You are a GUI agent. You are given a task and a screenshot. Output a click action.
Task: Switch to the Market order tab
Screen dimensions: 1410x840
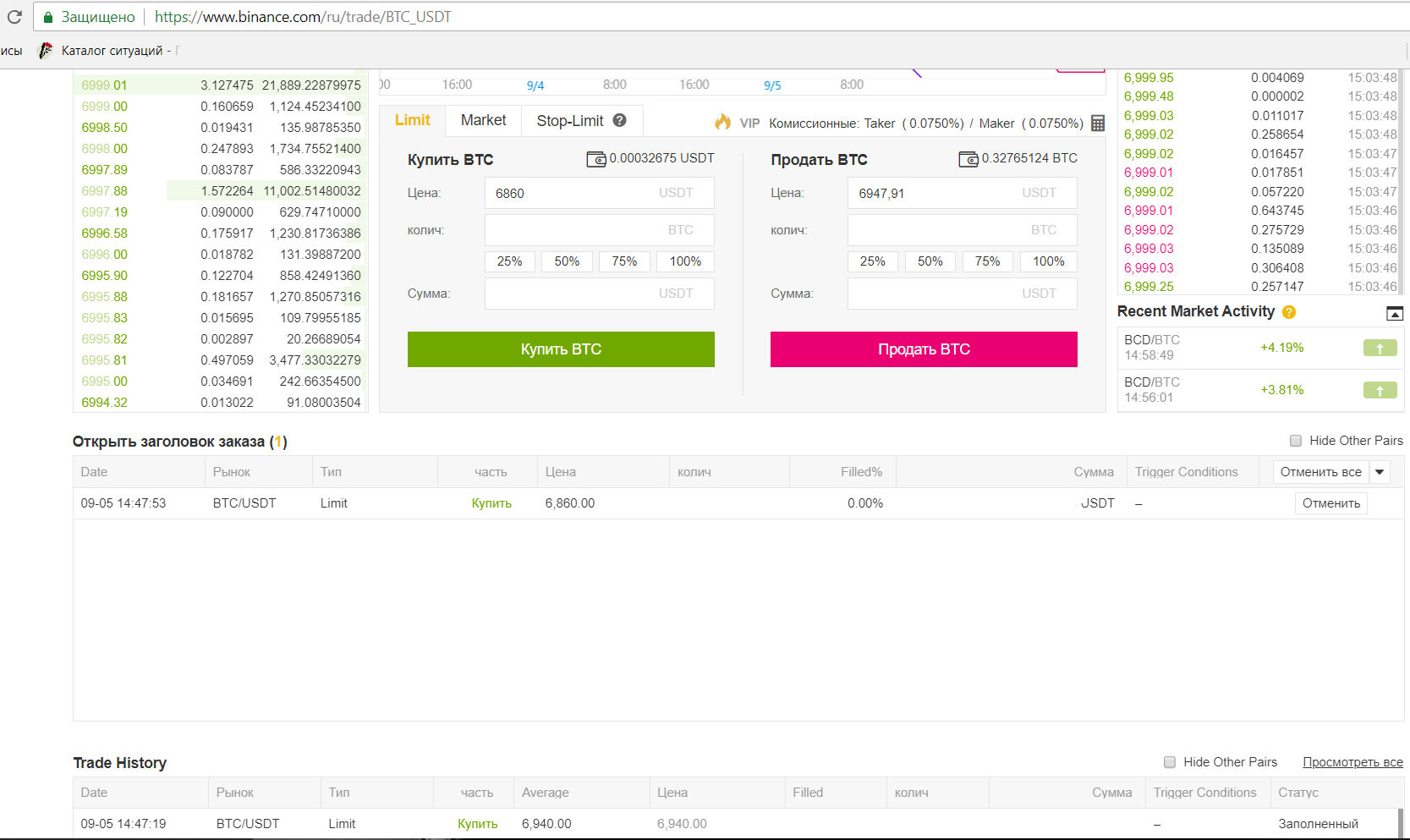pyautogui.click(x=483, y=120)
